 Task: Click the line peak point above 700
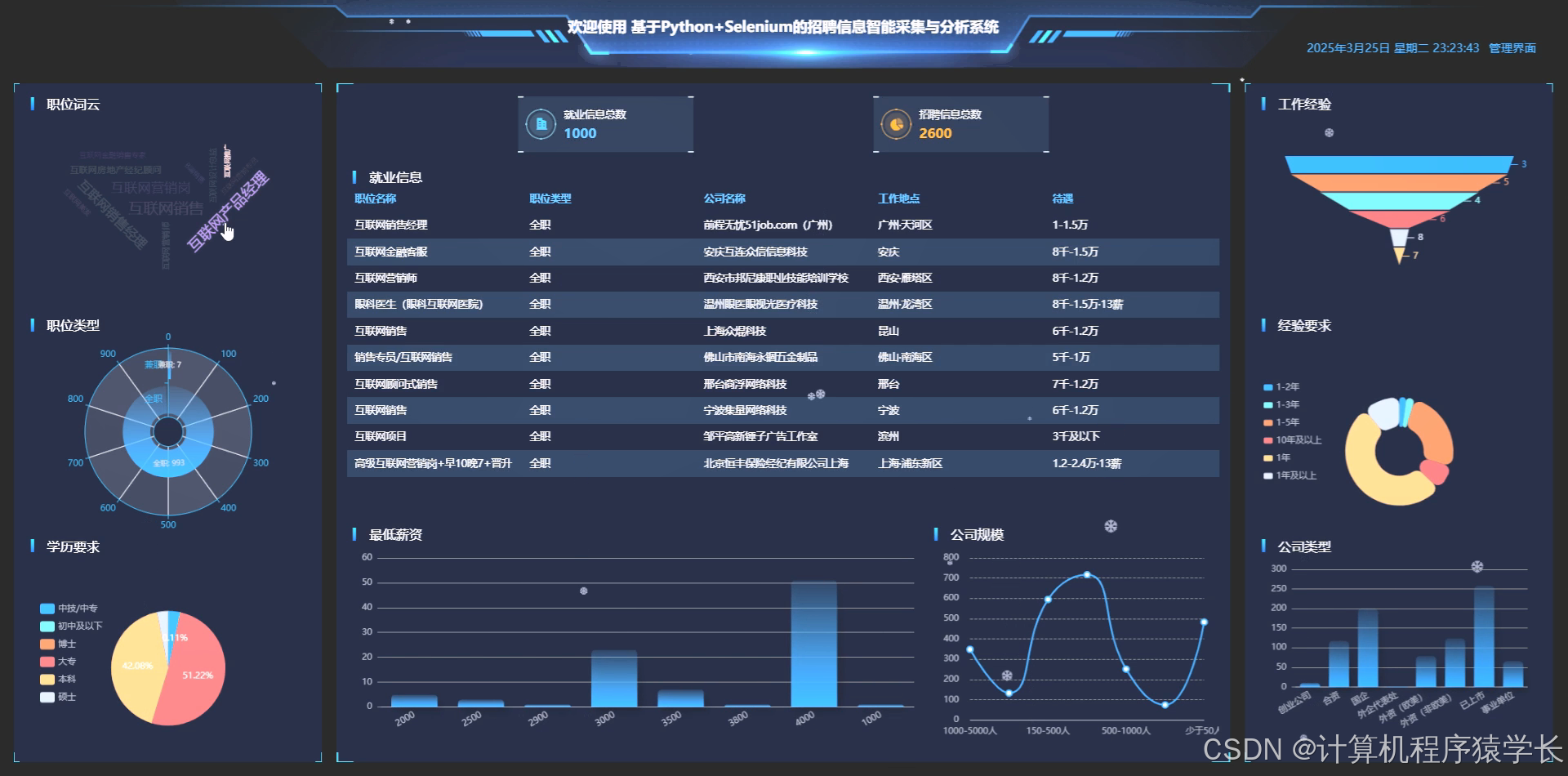click(1086, 575)
